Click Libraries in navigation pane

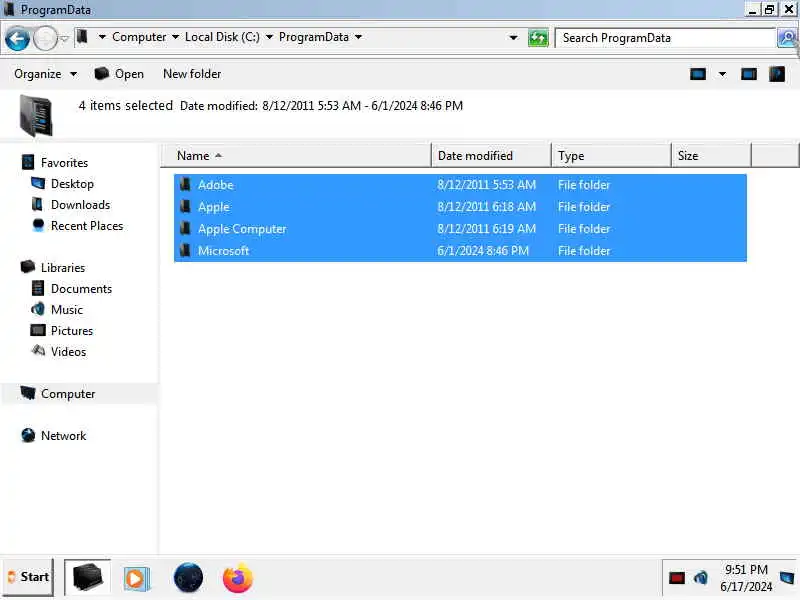[63, 268]
